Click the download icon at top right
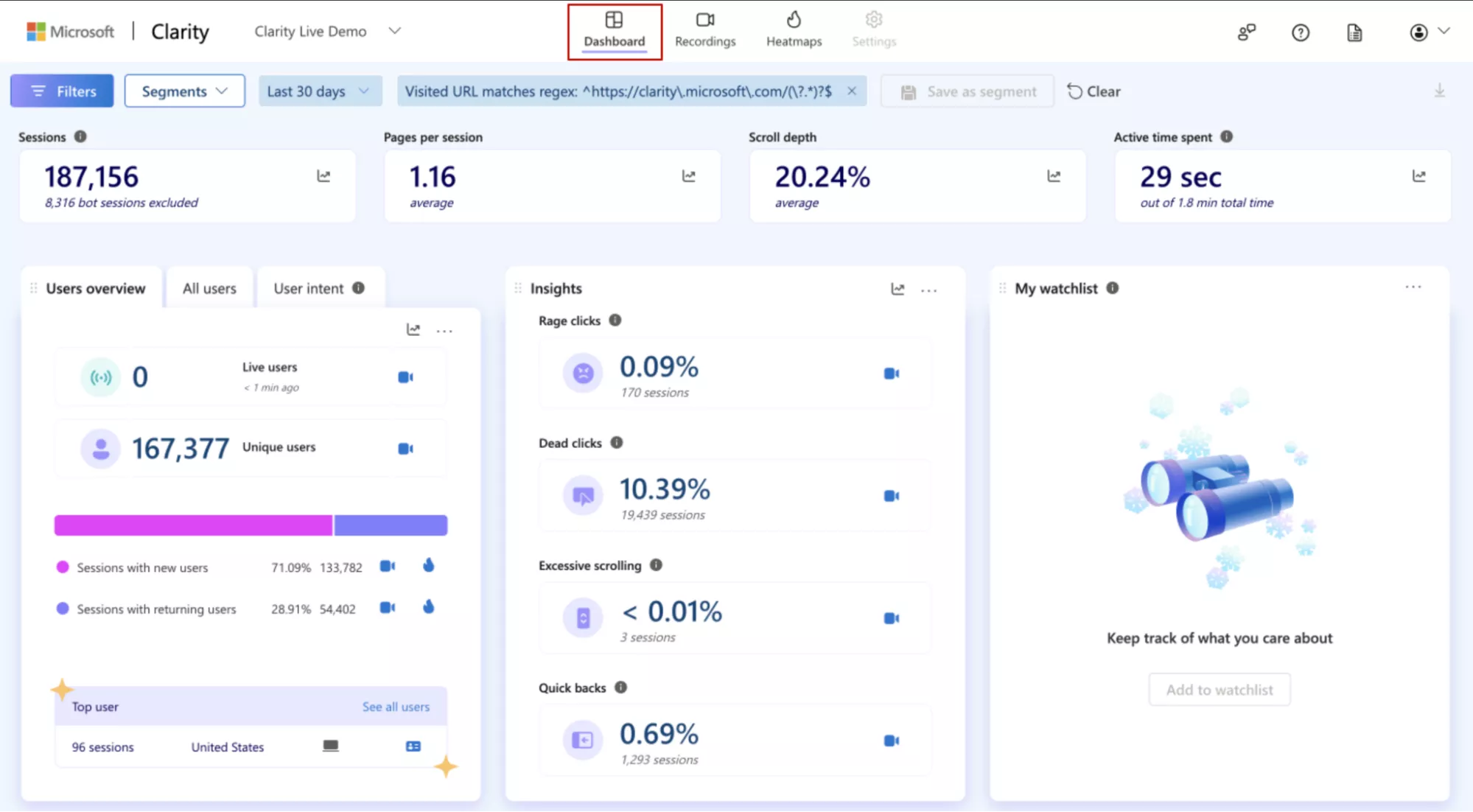Viewport: 1473px width, 812px height. (x=1439, y=91)
